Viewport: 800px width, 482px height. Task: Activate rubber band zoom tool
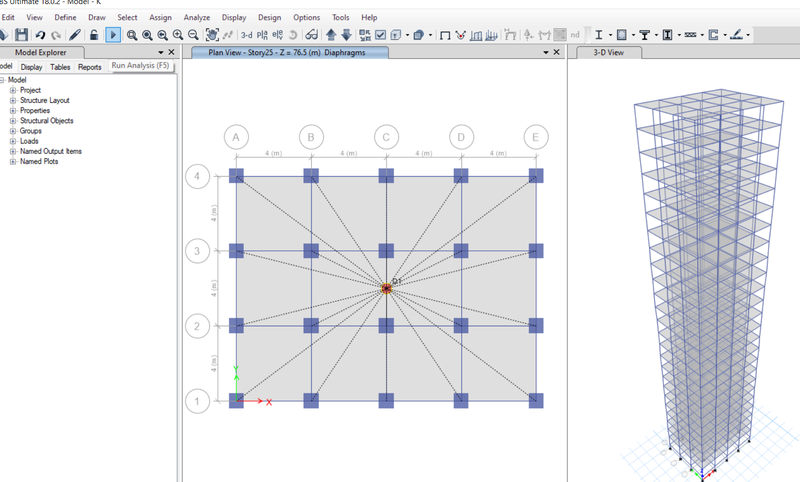(132, 35)
